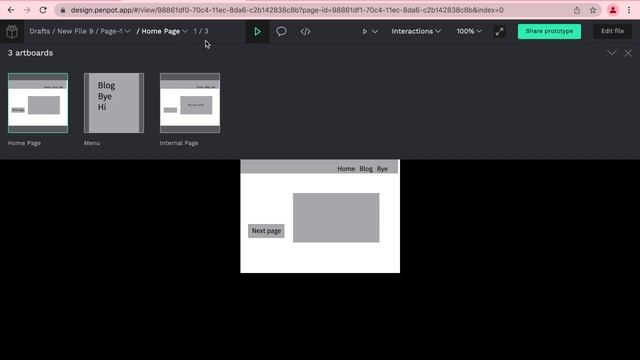Click the Home Page artboard label
This screenshot has height=360, width=640.
pyautogui.click(x=24, y=143)
